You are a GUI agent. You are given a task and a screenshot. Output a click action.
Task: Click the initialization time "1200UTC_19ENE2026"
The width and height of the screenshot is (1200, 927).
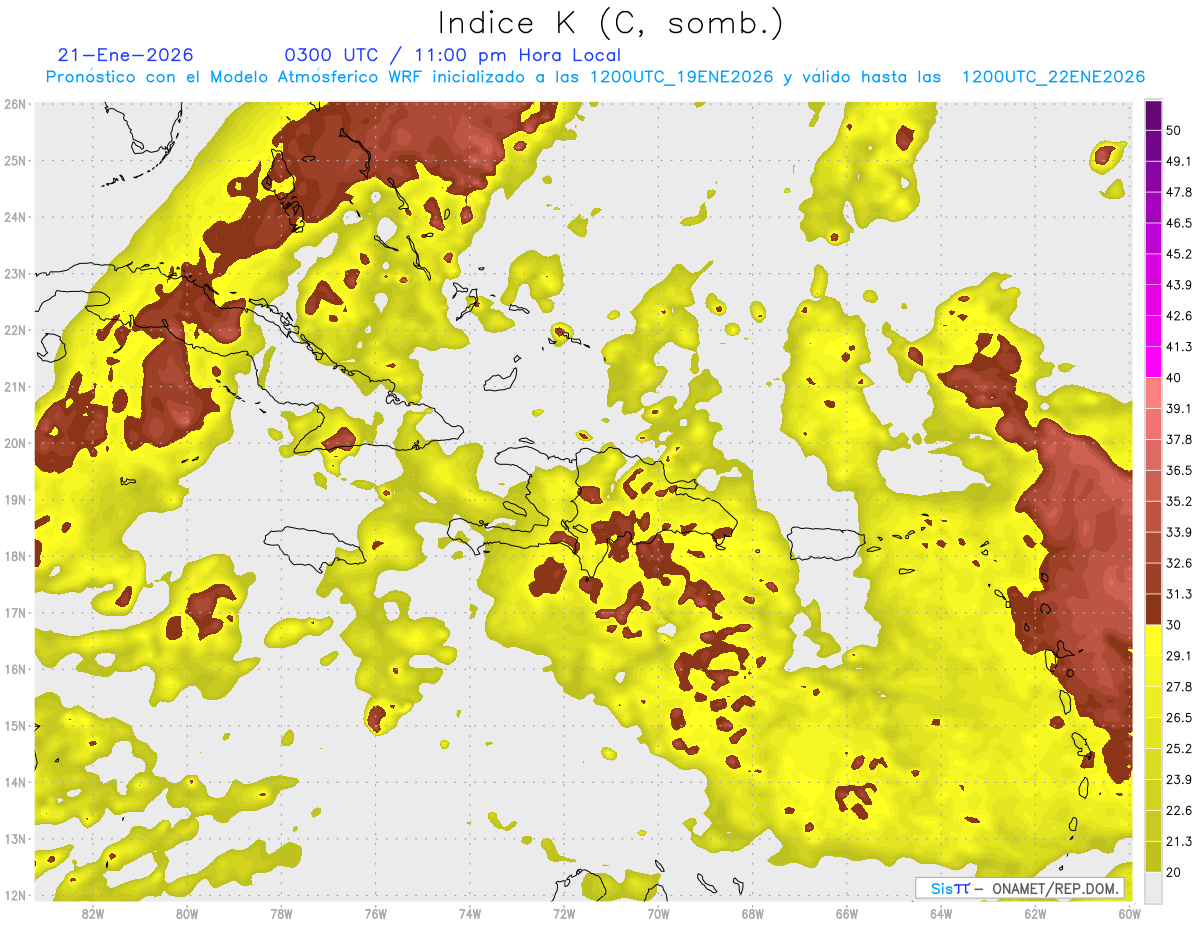pos(682,77)
